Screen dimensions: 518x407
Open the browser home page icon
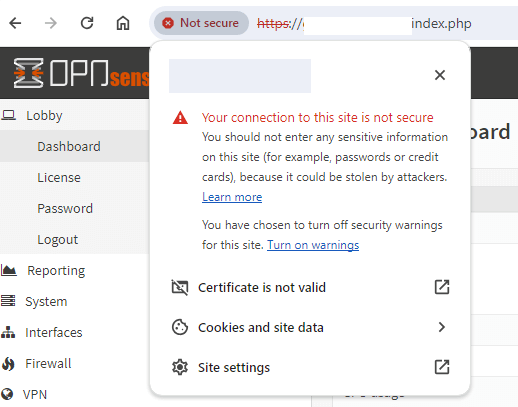tap(123, 23)
